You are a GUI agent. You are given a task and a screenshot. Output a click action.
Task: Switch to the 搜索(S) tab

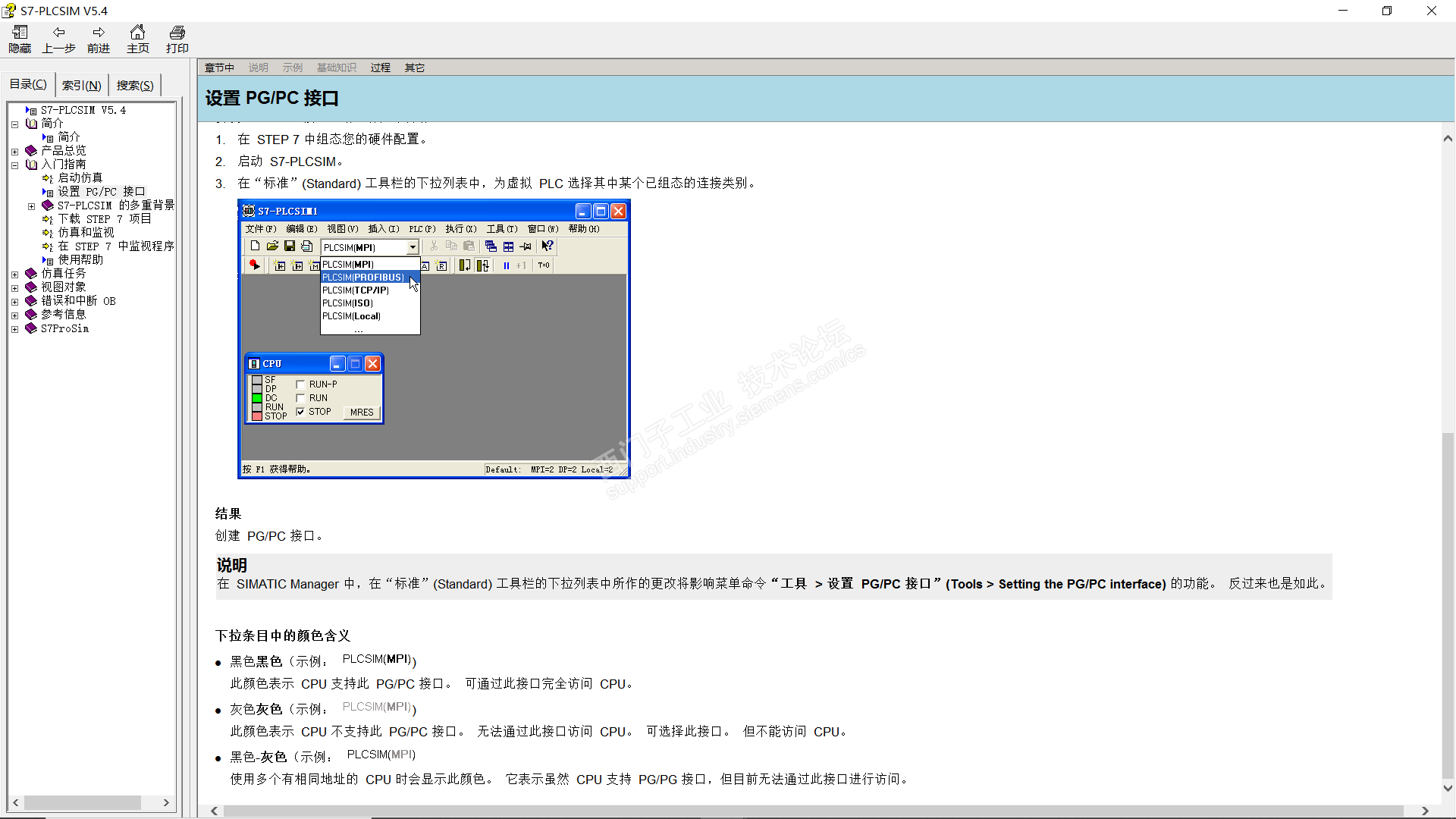coord(135,86)
